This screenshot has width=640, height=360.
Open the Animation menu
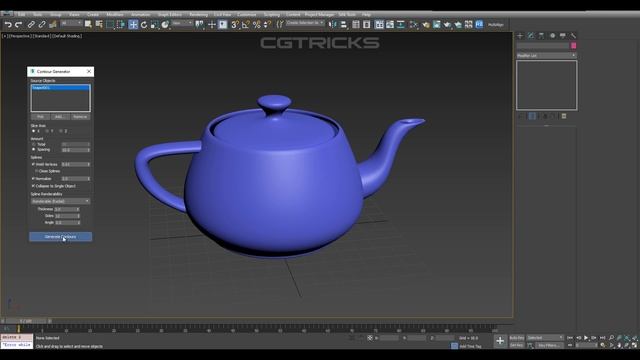[140, 15]
